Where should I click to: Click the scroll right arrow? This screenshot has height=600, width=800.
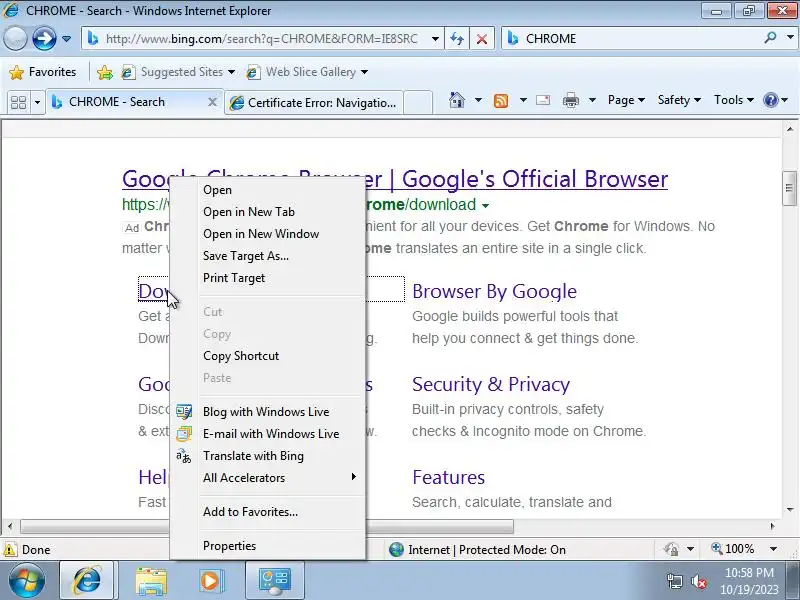pyautogui.click(x=773, y=526)
